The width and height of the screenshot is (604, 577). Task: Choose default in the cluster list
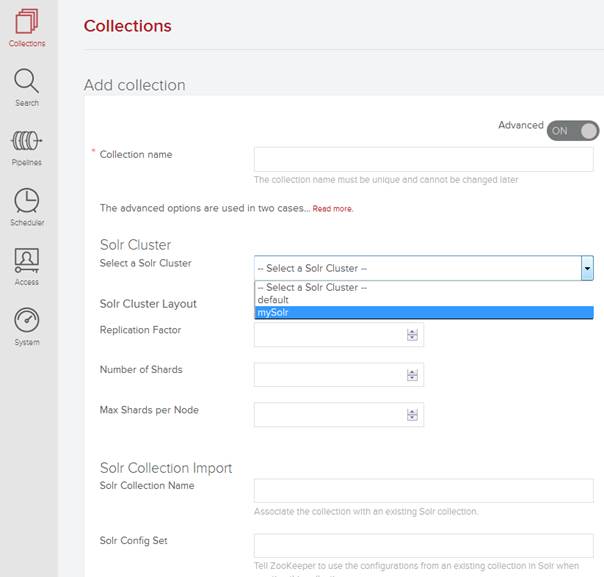point(423,300)
